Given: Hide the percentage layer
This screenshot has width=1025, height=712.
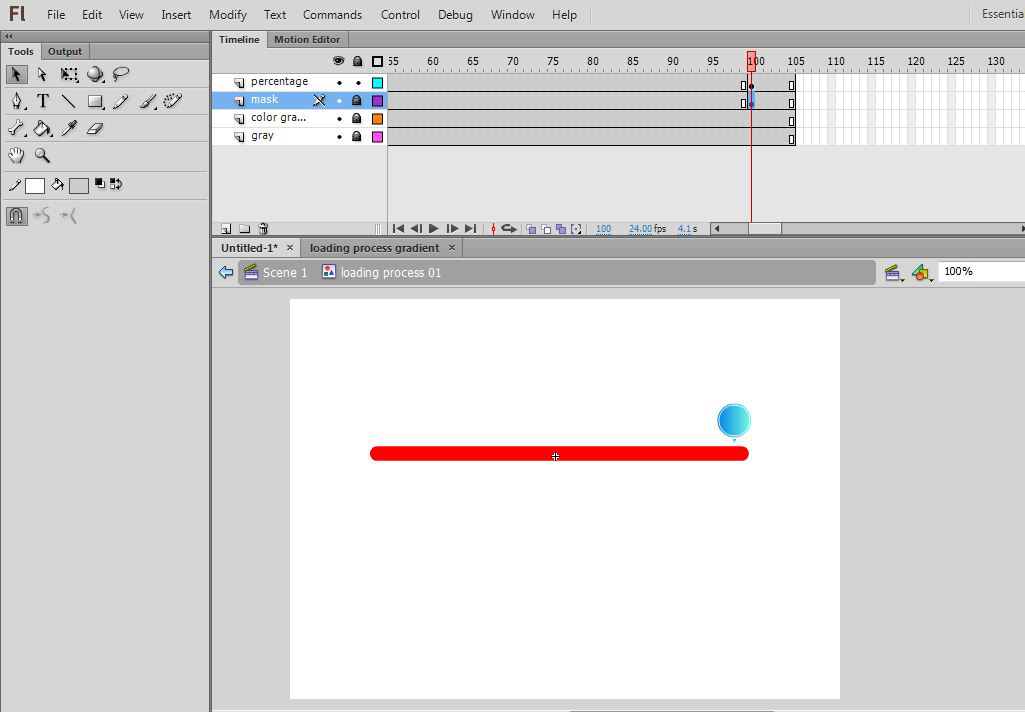Looking at the screenshot, I should coord(339,83).
